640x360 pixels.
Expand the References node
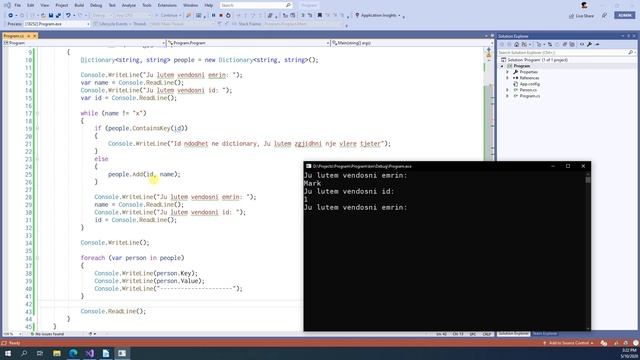click(508, 78)
